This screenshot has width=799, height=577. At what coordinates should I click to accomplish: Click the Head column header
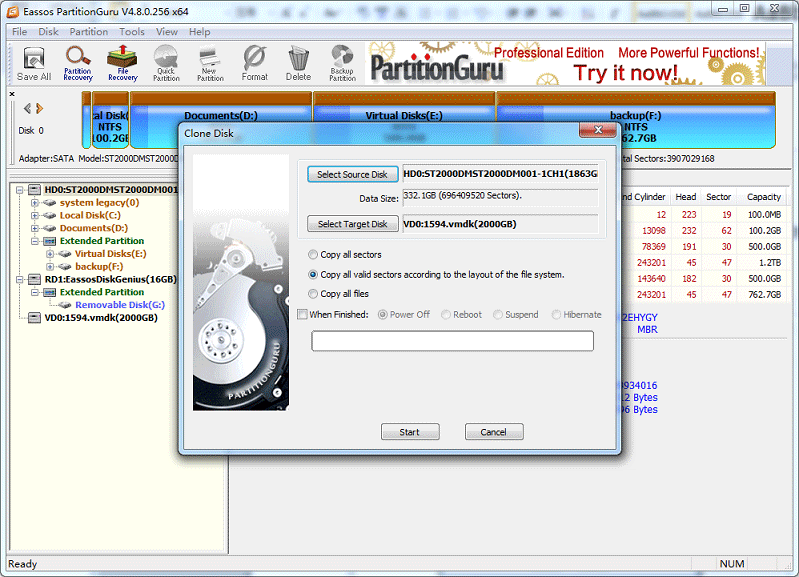pos(685,197)
